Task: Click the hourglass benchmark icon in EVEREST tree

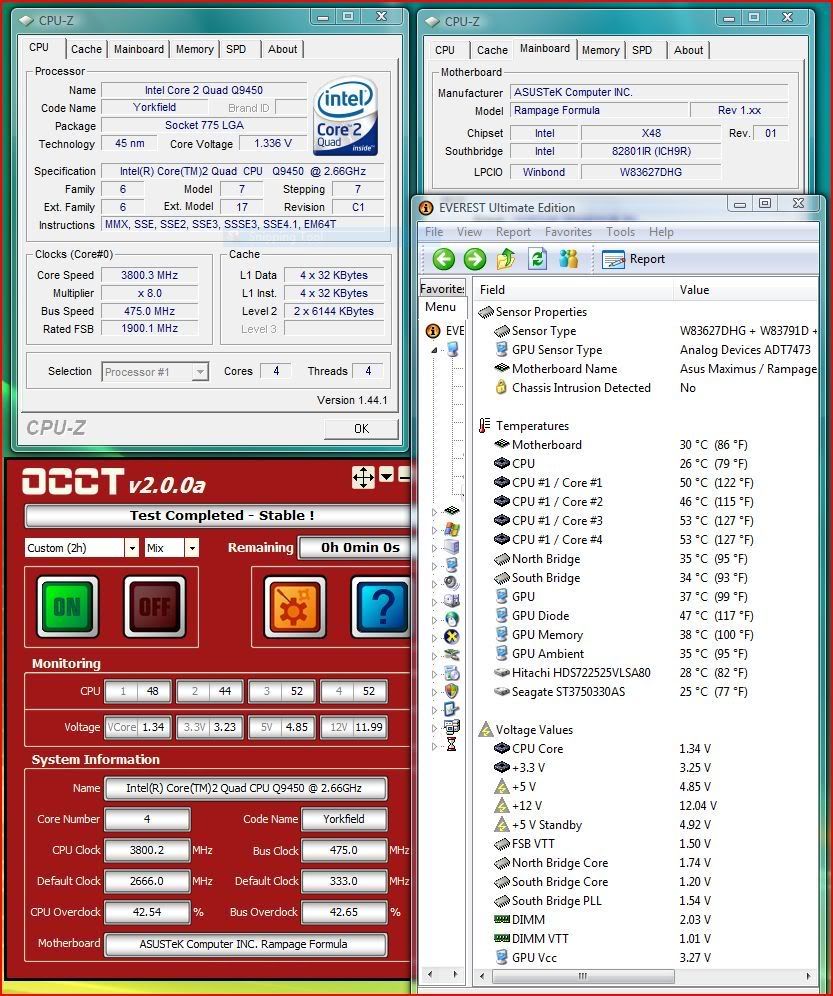Action: click(451, 744)
